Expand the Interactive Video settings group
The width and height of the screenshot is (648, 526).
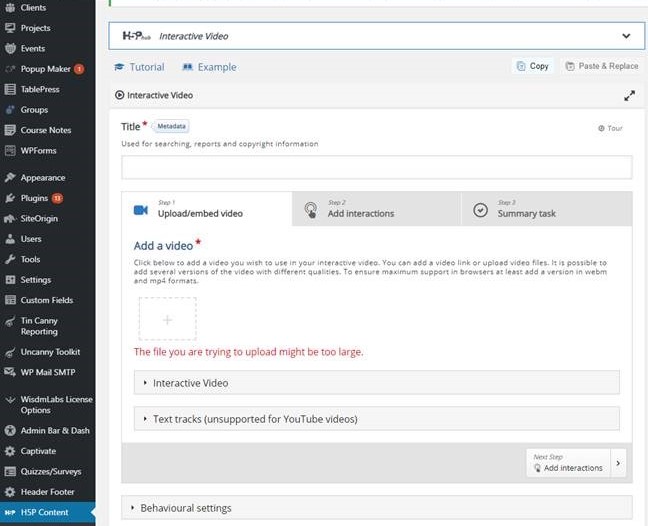point(376,383)
